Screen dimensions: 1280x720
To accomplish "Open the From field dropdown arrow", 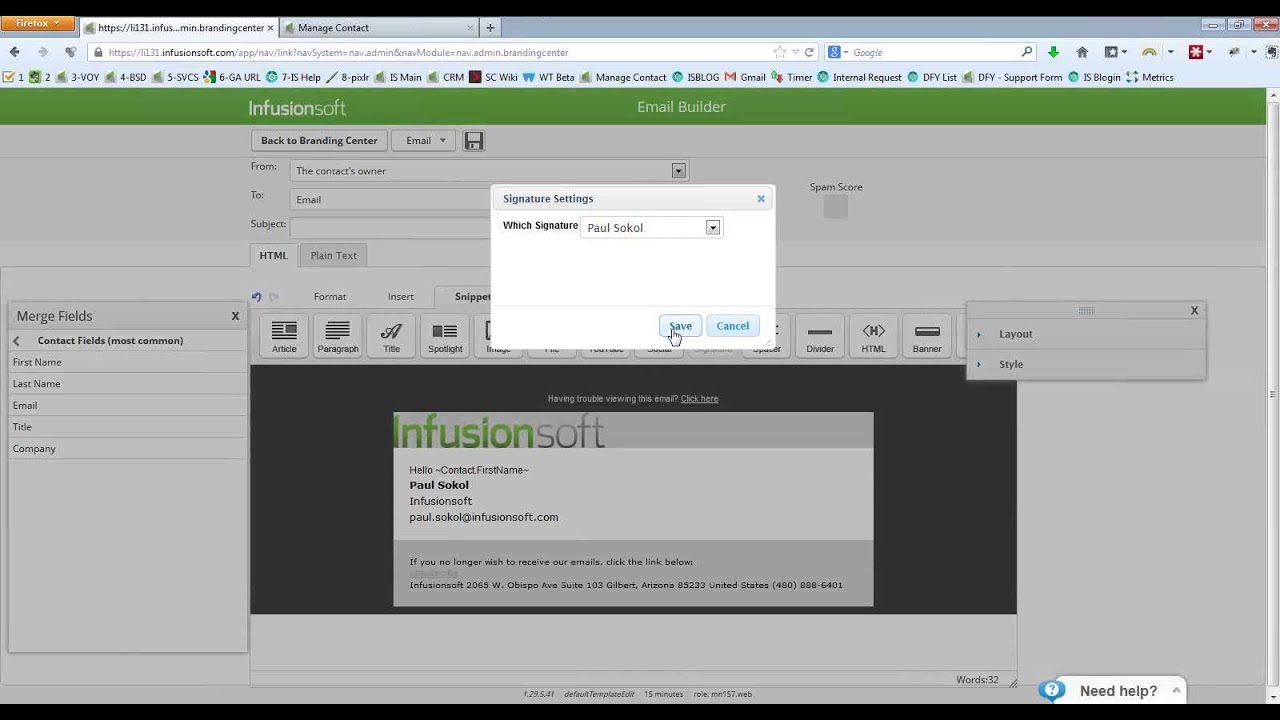I will 678,171.
